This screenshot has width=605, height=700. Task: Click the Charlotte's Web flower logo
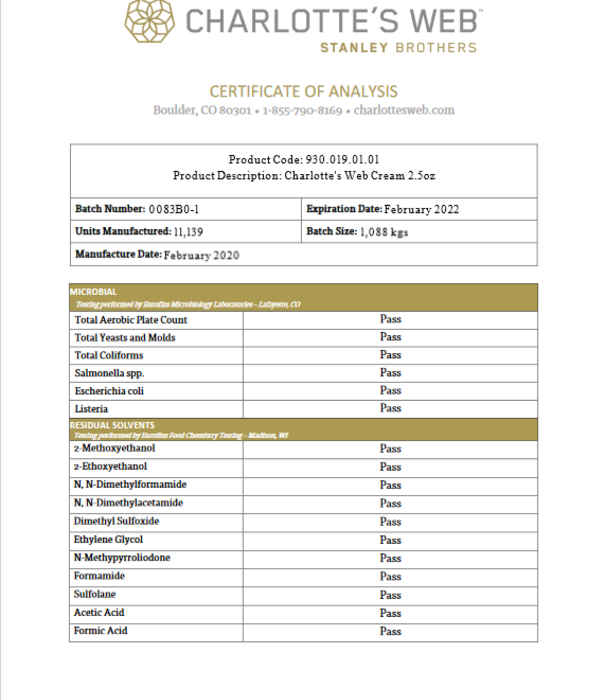coord(150,21)
